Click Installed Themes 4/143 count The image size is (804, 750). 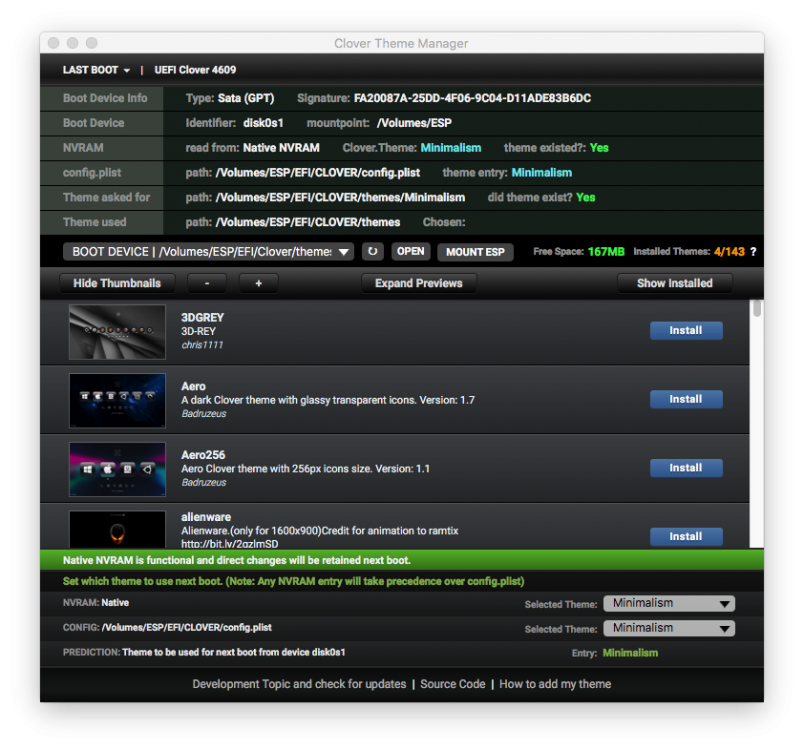[x=729, y=252]
